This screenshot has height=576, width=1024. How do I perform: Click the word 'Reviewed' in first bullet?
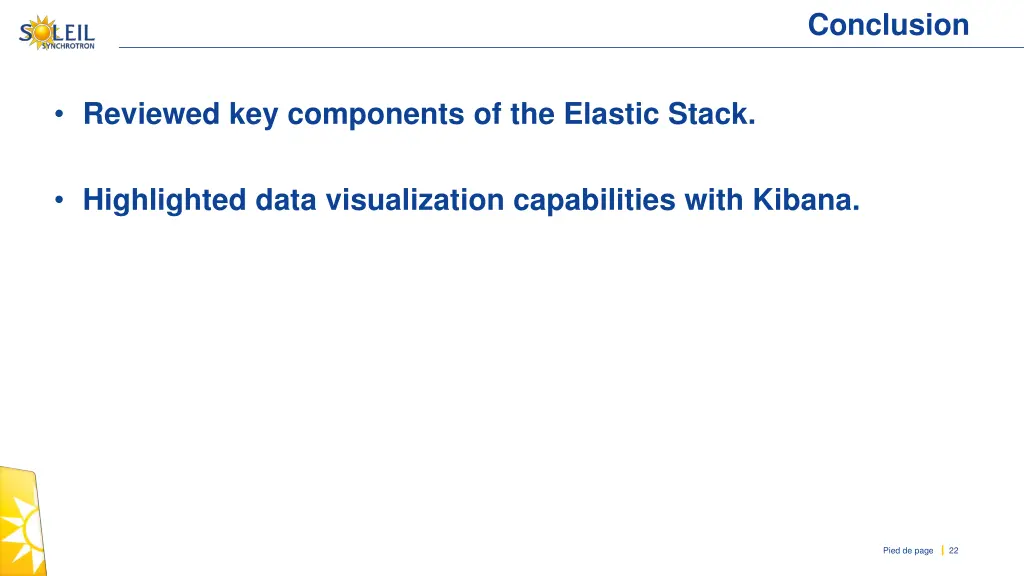coord(152,114)
